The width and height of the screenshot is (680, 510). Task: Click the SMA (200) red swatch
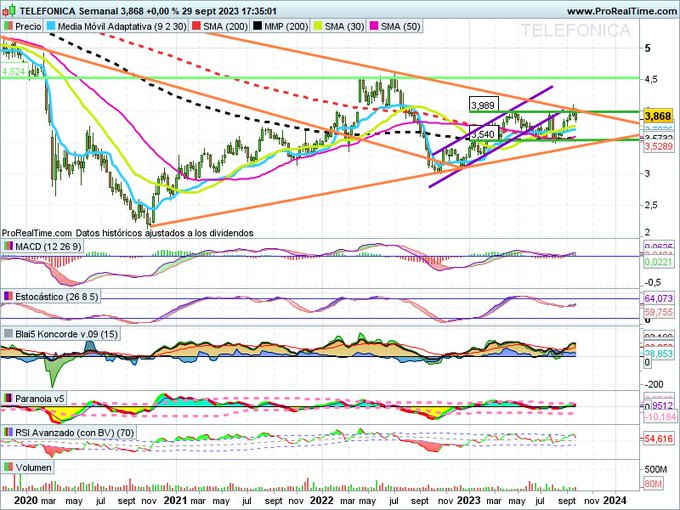point(196,26)
